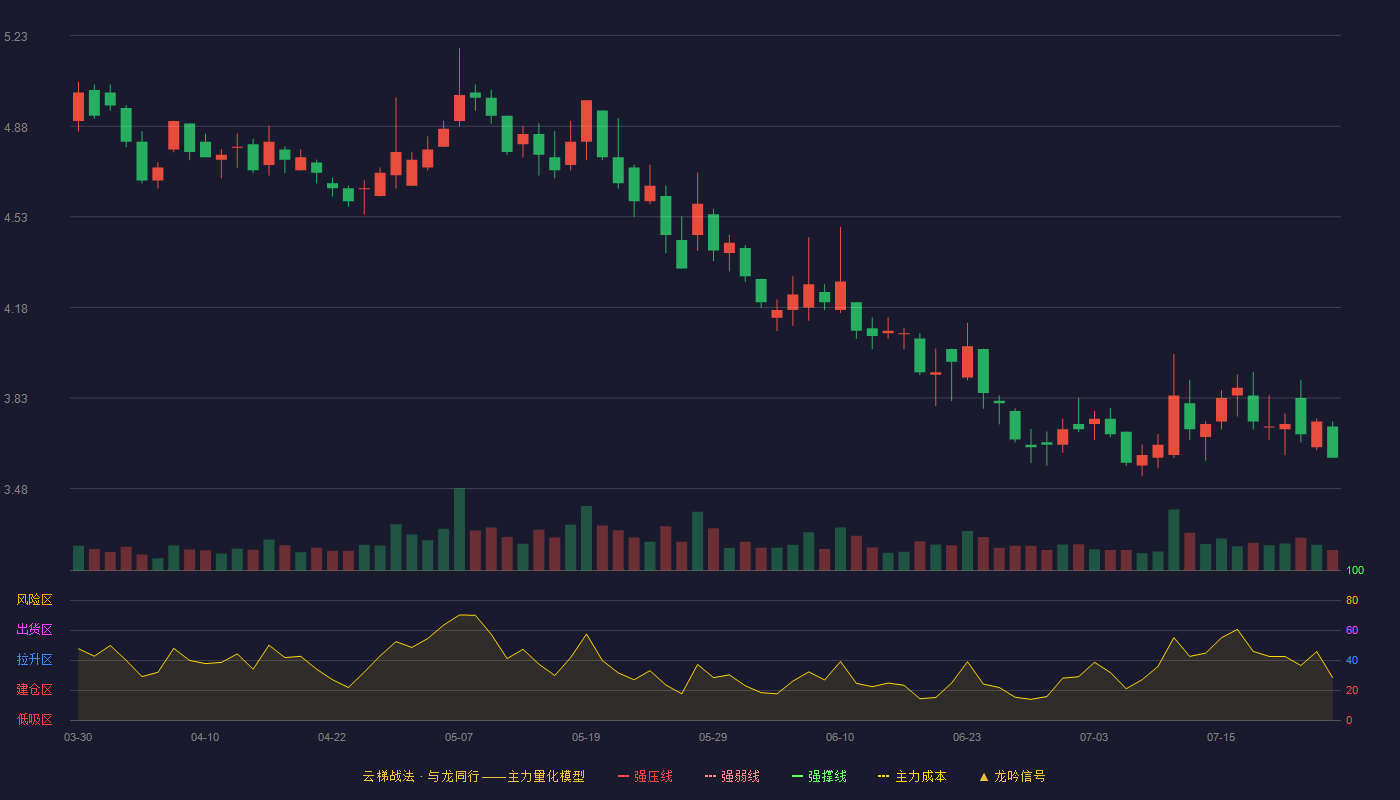Select the 出货区 zone label

[x=34, y=630]
